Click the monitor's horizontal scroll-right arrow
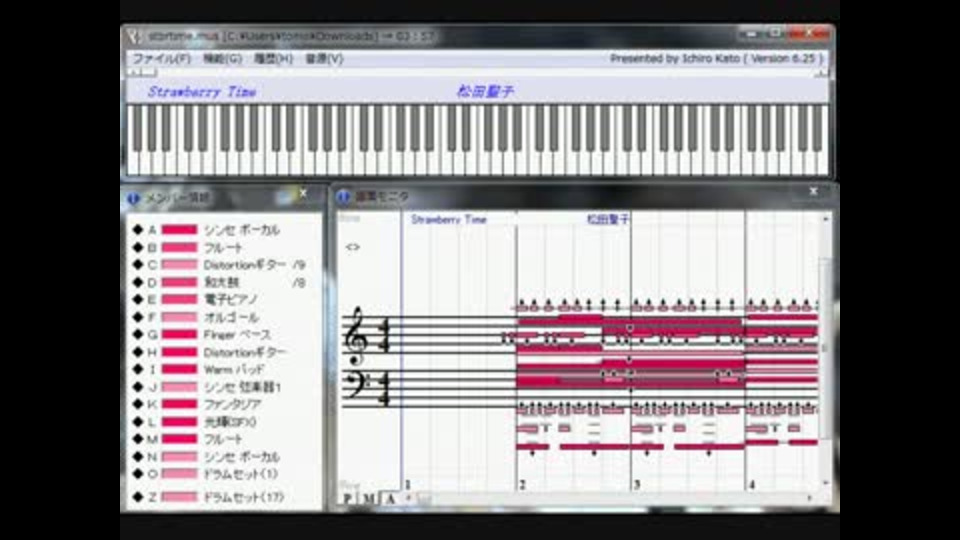Viewport: 960px width, 540px height. (811, 498)
